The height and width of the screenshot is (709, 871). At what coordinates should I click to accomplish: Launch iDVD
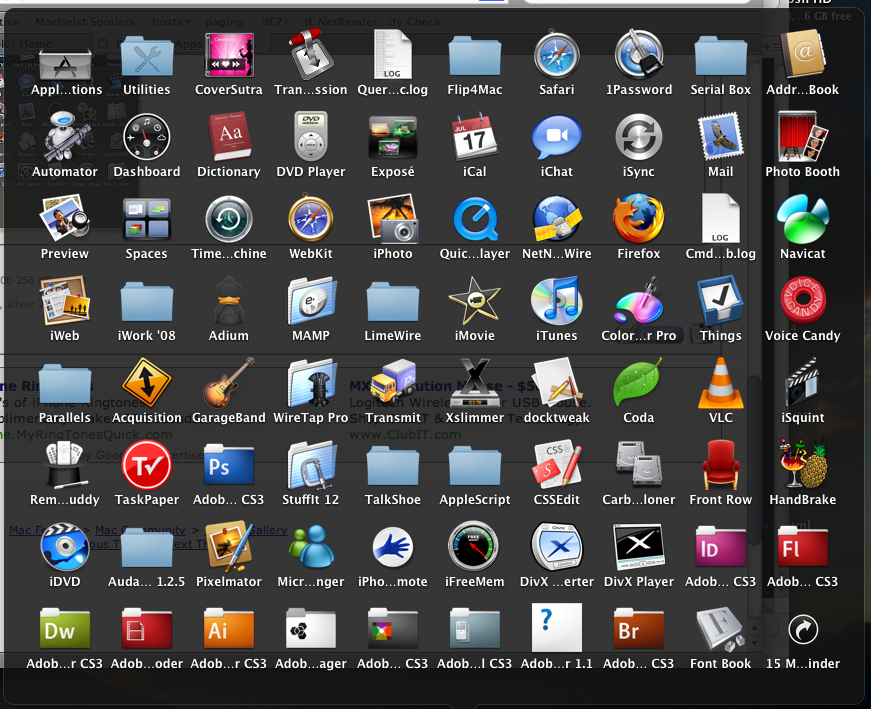point(65,547)
